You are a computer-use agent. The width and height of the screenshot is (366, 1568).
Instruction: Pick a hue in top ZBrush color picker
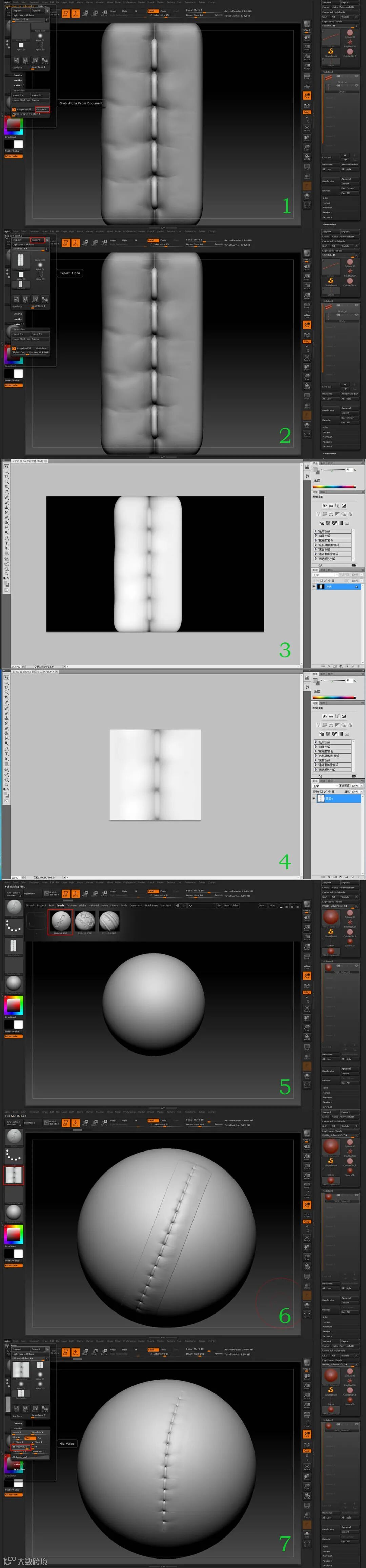pos(14,125)
